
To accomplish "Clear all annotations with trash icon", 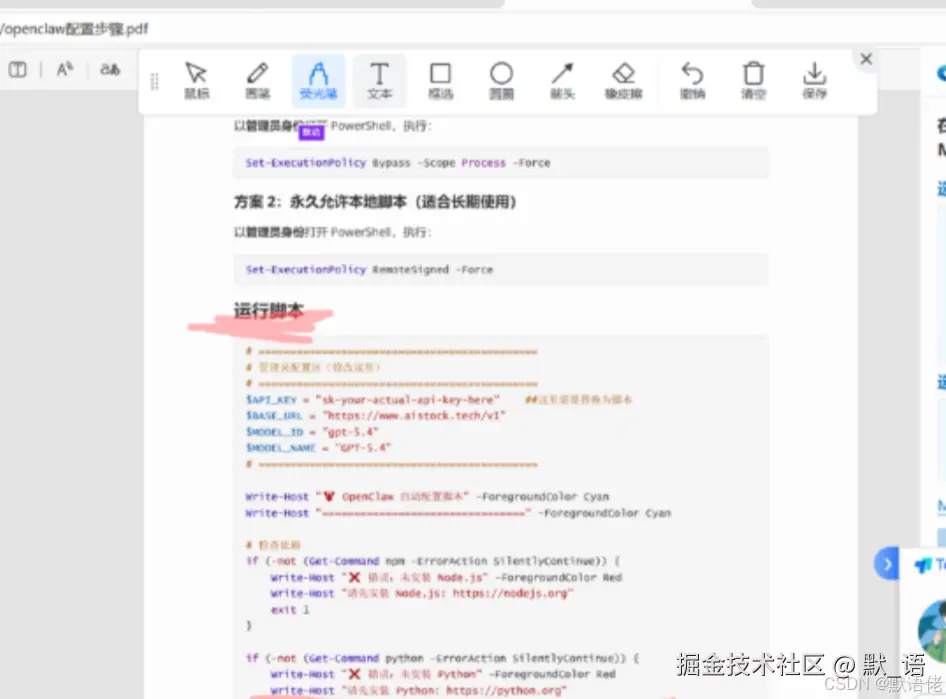I will tap(754, 81).
